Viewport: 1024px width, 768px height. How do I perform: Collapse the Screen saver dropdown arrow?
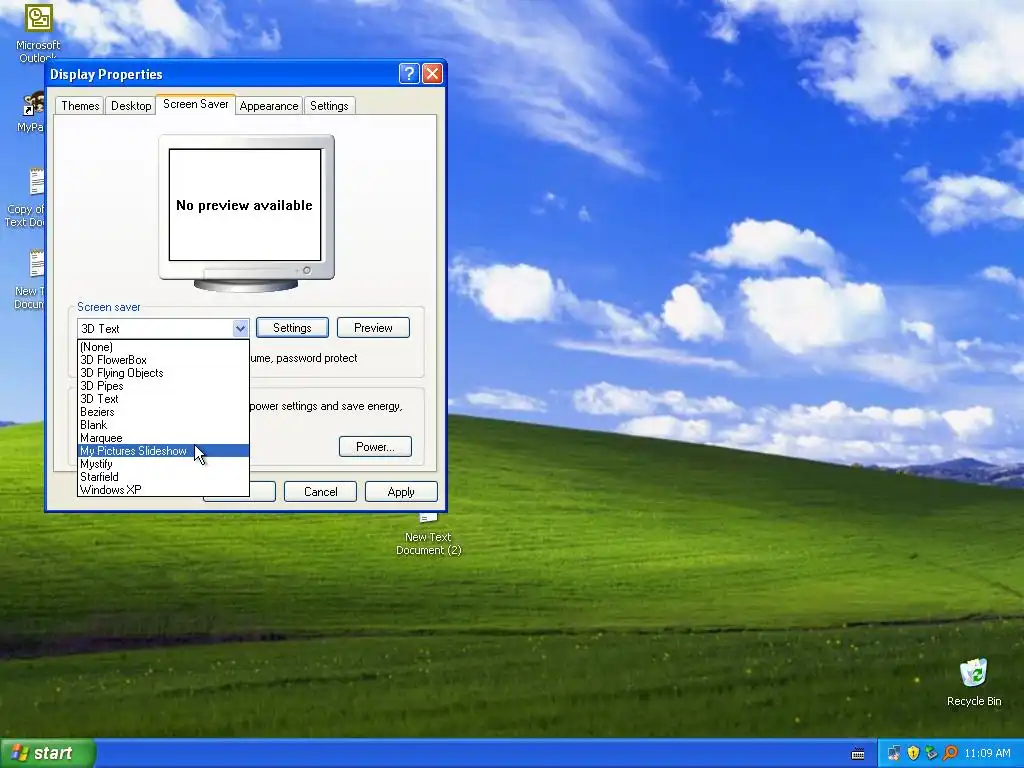[x=240, y=328]
